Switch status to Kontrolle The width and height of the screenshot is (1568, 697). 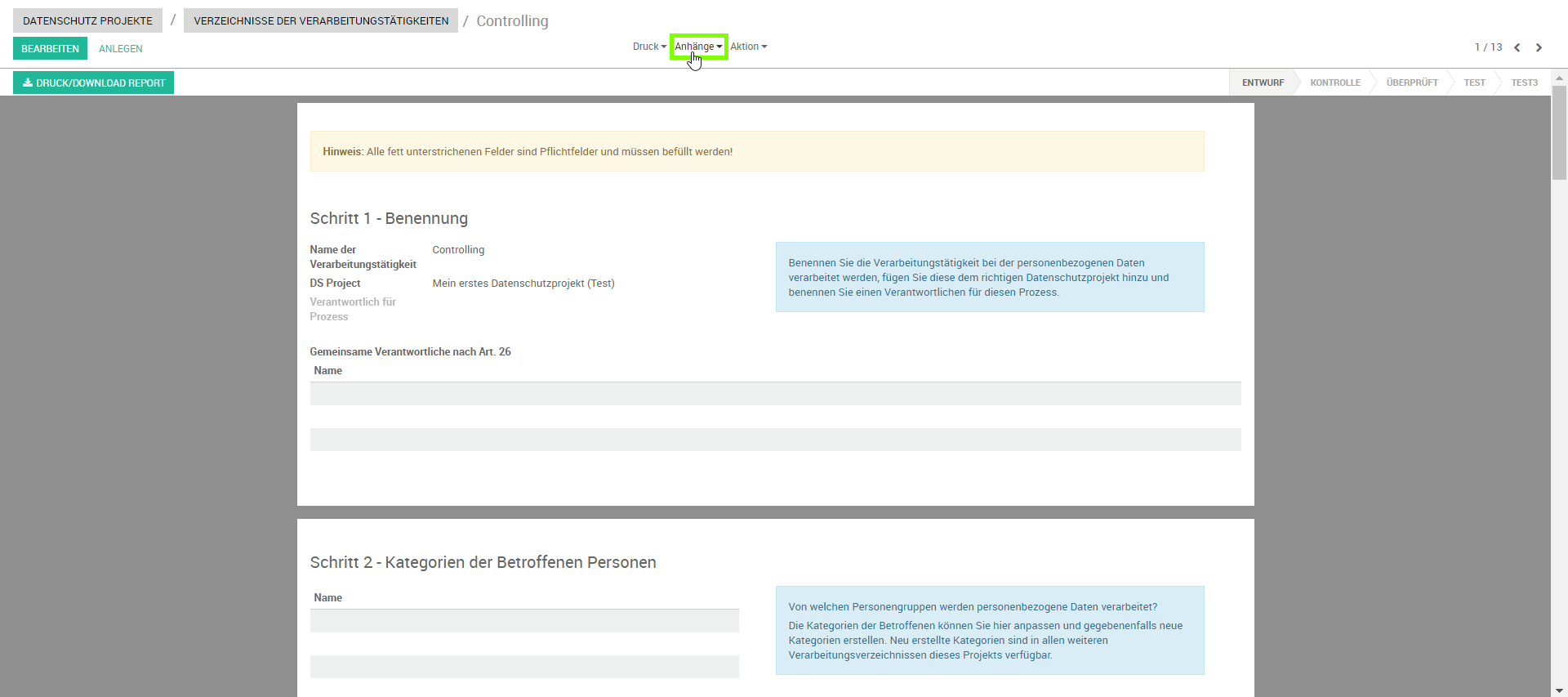click(x=1335, y=83)
